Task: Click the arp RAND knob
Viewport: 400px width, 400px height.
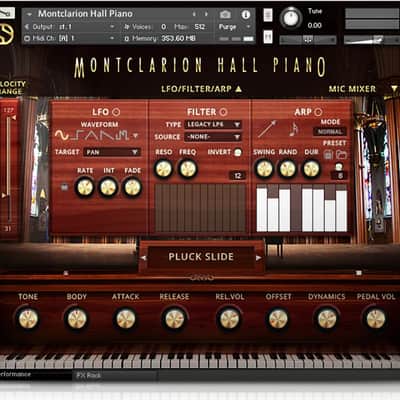Action: (288, 169)
